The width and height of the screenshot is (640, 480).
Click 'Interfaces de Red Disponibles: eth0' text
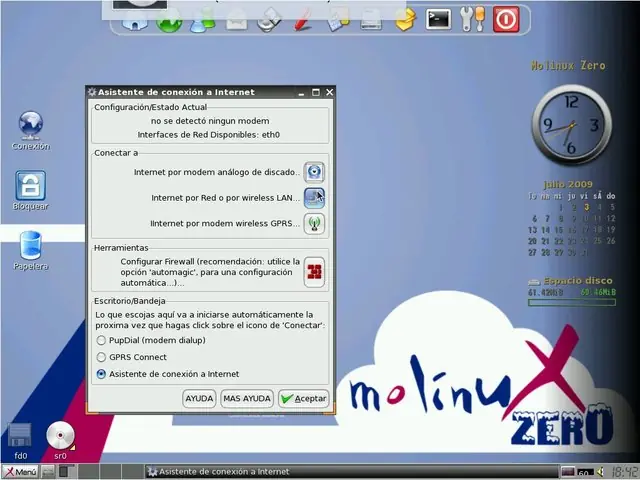pos(209,135)
